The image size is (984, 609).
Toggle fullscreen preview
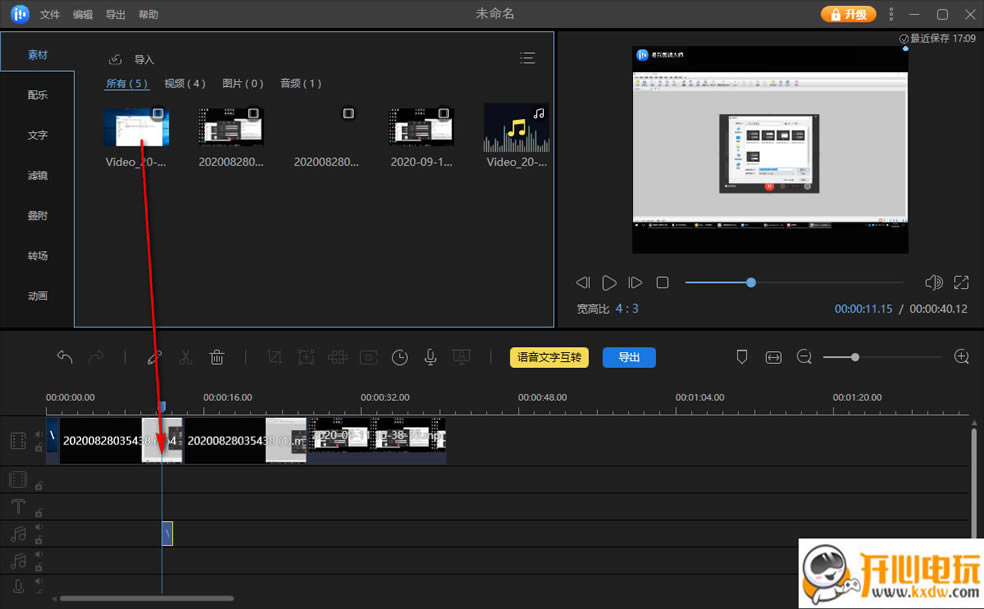coord(961,283)
